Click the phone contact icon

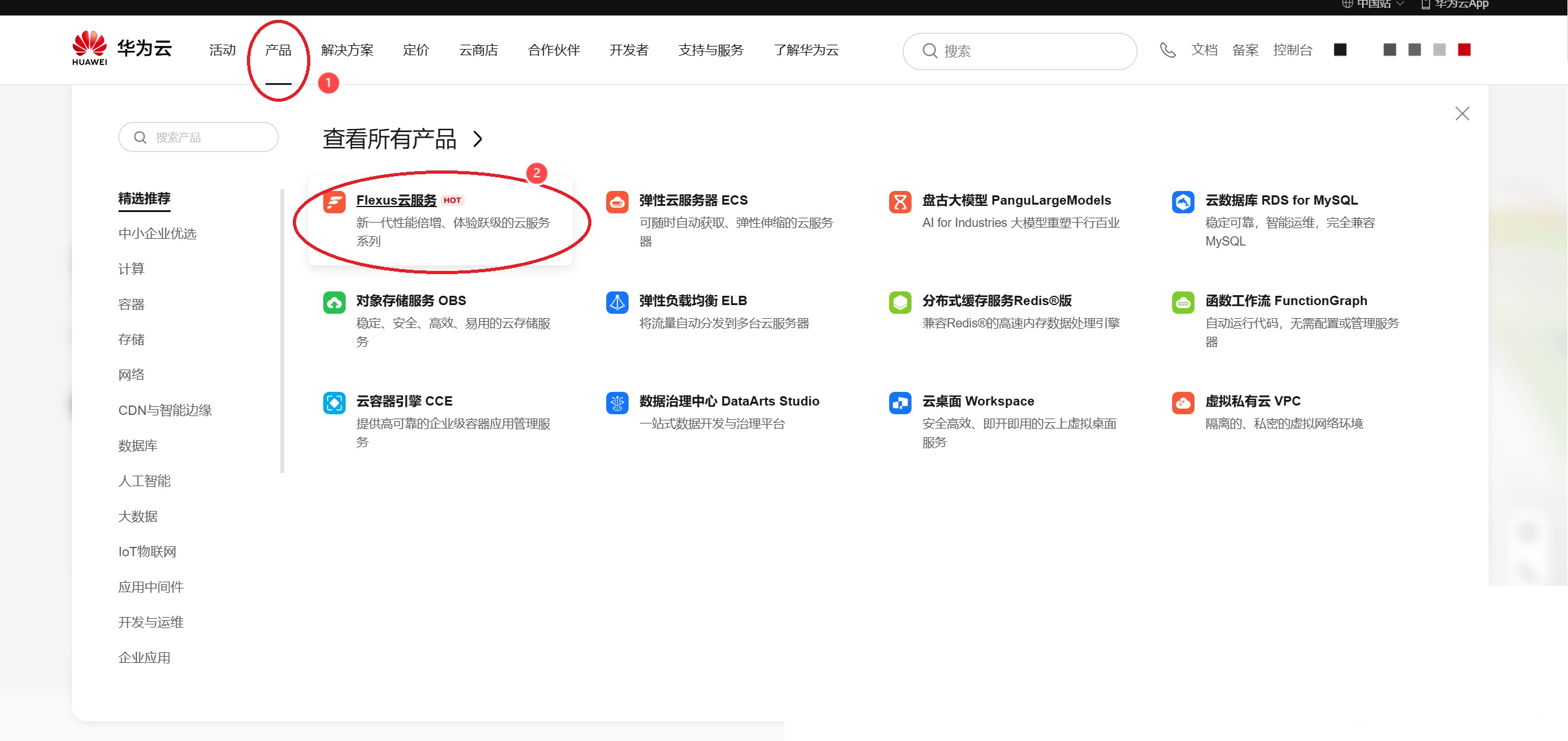tap(1168, 50)
